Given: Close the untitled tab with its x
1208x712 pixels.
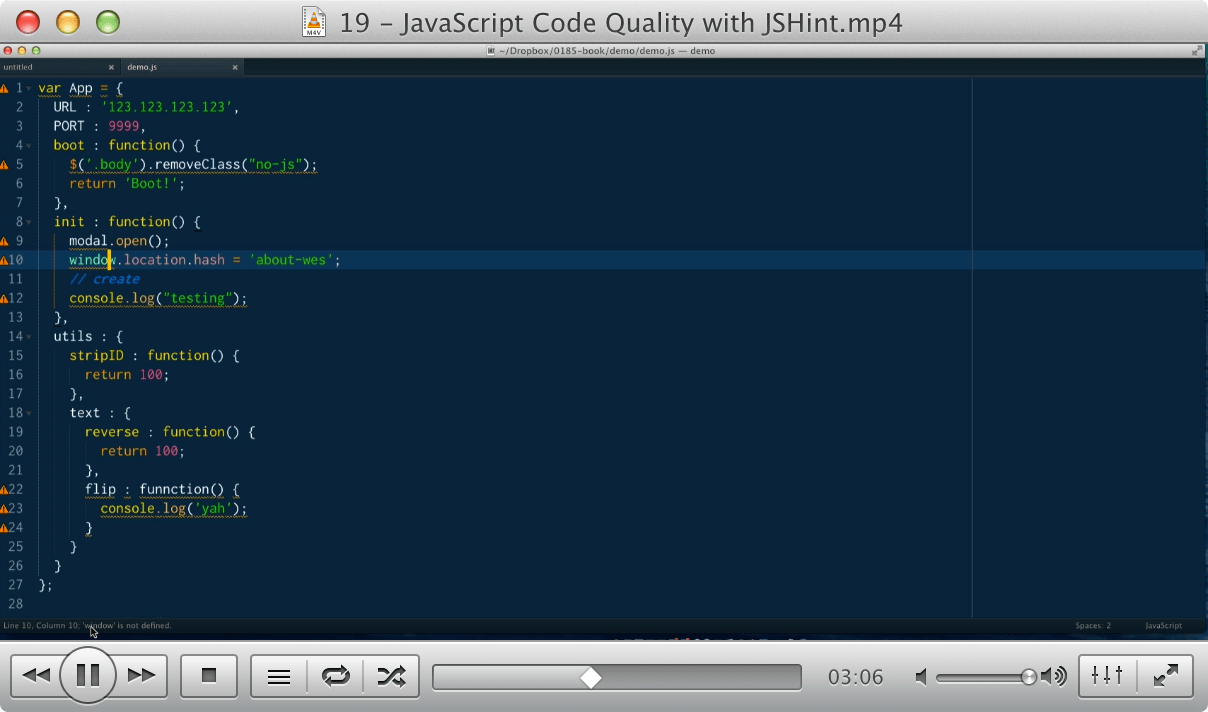Looking at the screenshot, I should point(111,67).
